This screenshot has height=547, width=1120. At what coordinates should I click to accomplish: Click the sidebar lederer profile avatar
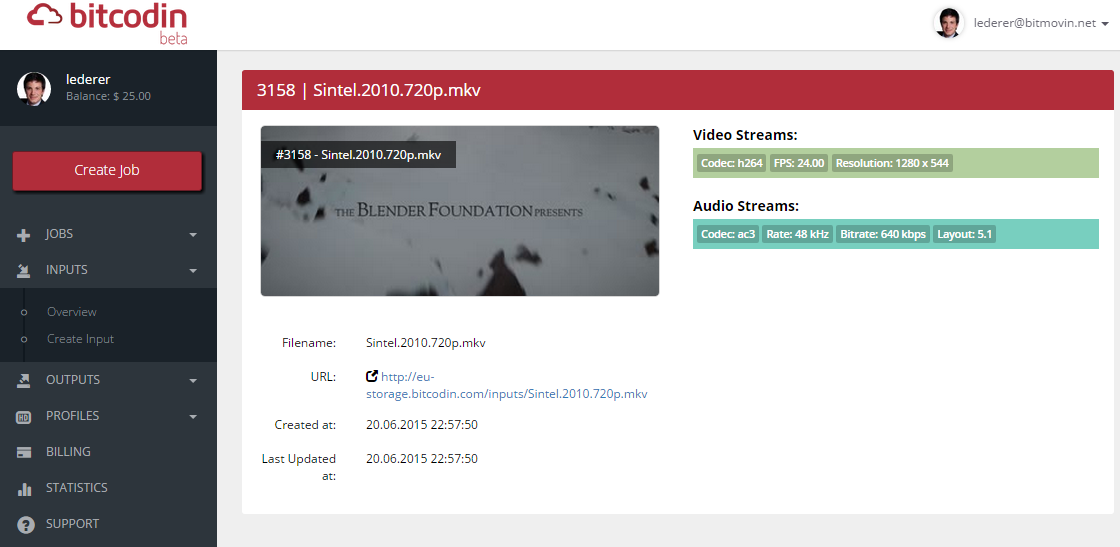coord(34,89)
